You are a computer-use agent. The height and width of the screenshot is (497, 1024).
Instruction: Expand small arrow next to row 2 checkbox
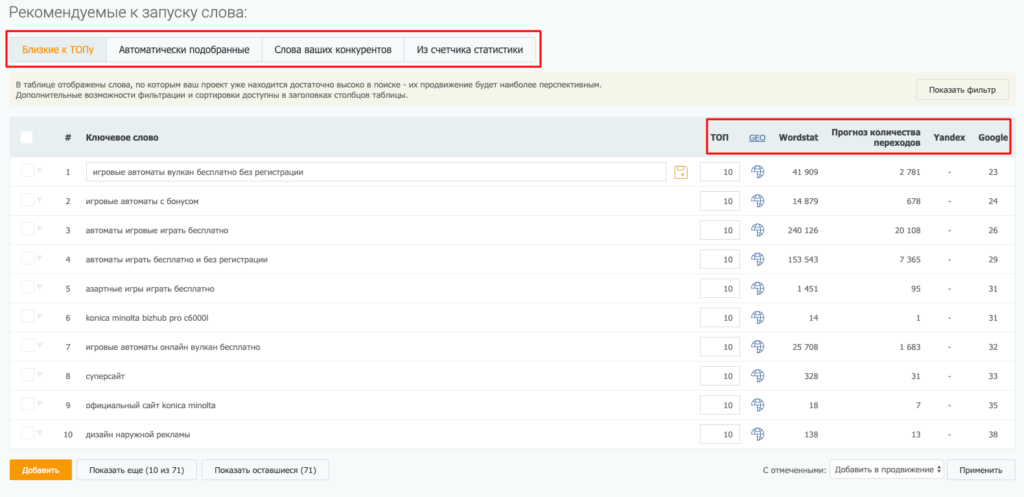pos(39,200)
